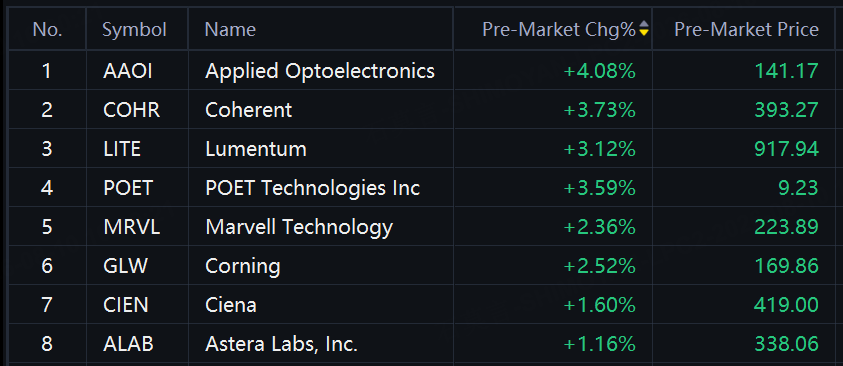Sort by Pre-Market Chg% arrow icon
The height and width of the screenshot is (366, 843).
point(644,29)
